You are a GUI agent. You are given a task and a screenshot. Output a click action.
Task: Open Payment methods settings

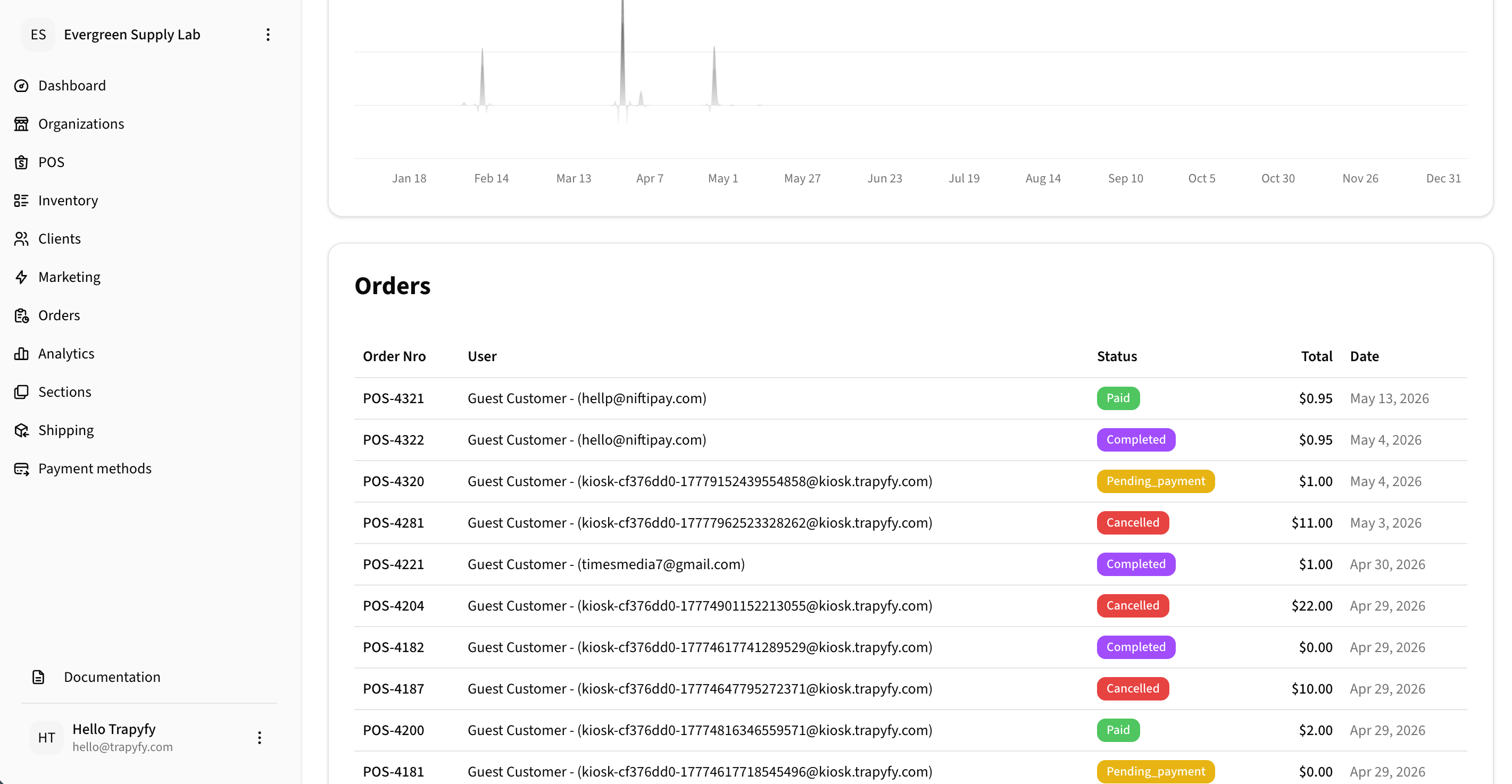[x=95, y=469]
